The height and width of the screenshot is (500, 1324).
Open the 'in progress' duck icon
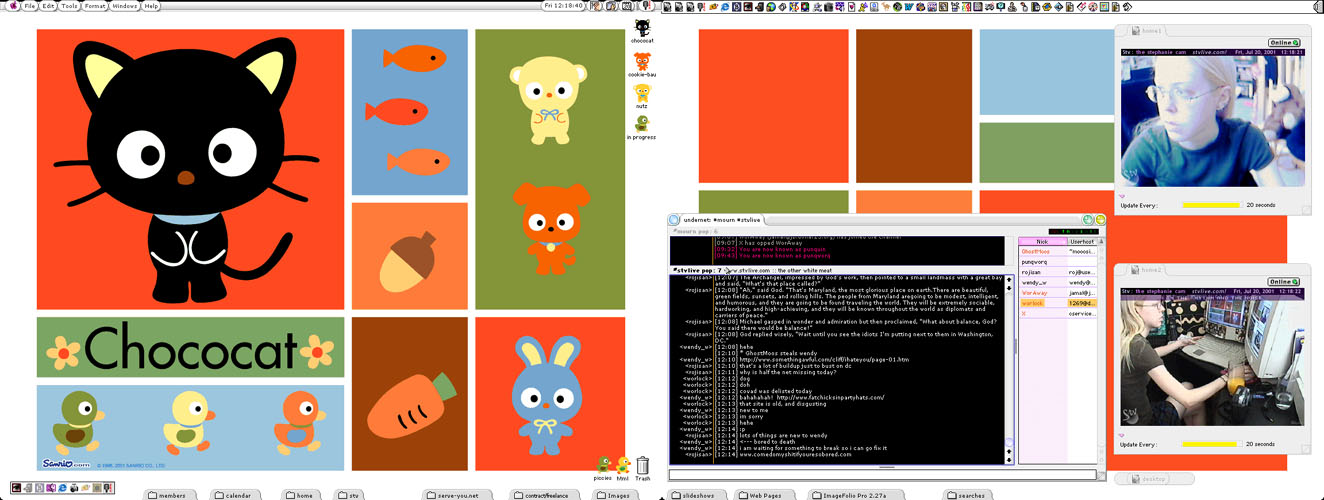coord(642,124)
